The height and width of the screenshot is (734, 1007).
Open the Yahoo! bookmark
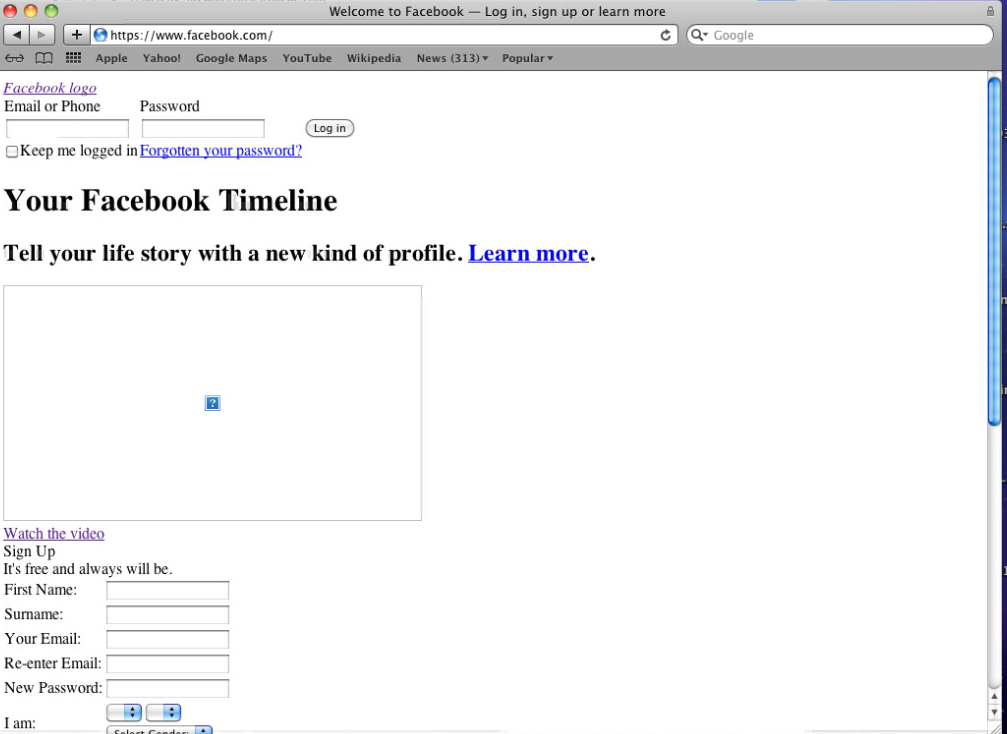pos(161,58)
